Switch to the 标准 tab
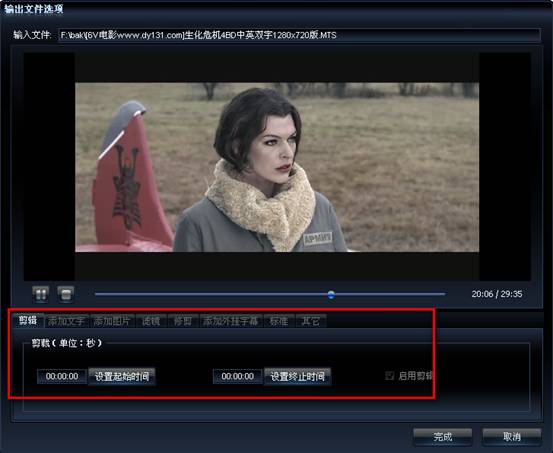553x453 pixels. click(x=279, y=321)
